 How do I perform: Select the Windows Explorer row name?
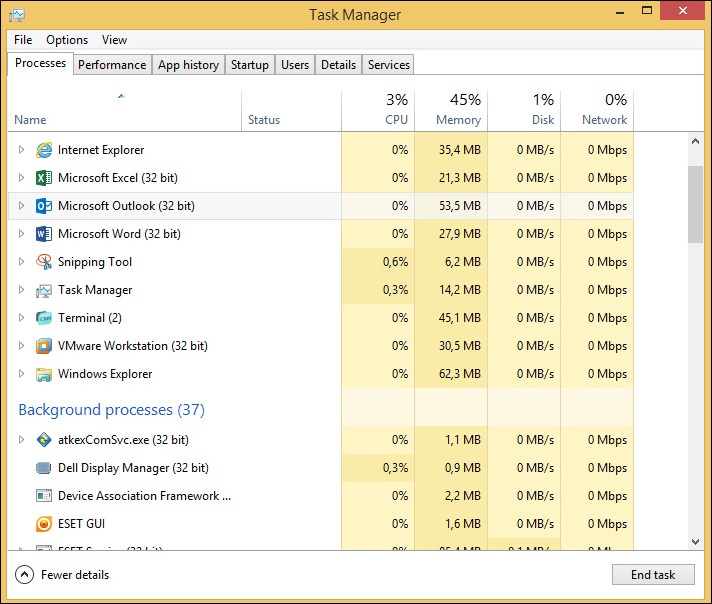tap(105, 374)
